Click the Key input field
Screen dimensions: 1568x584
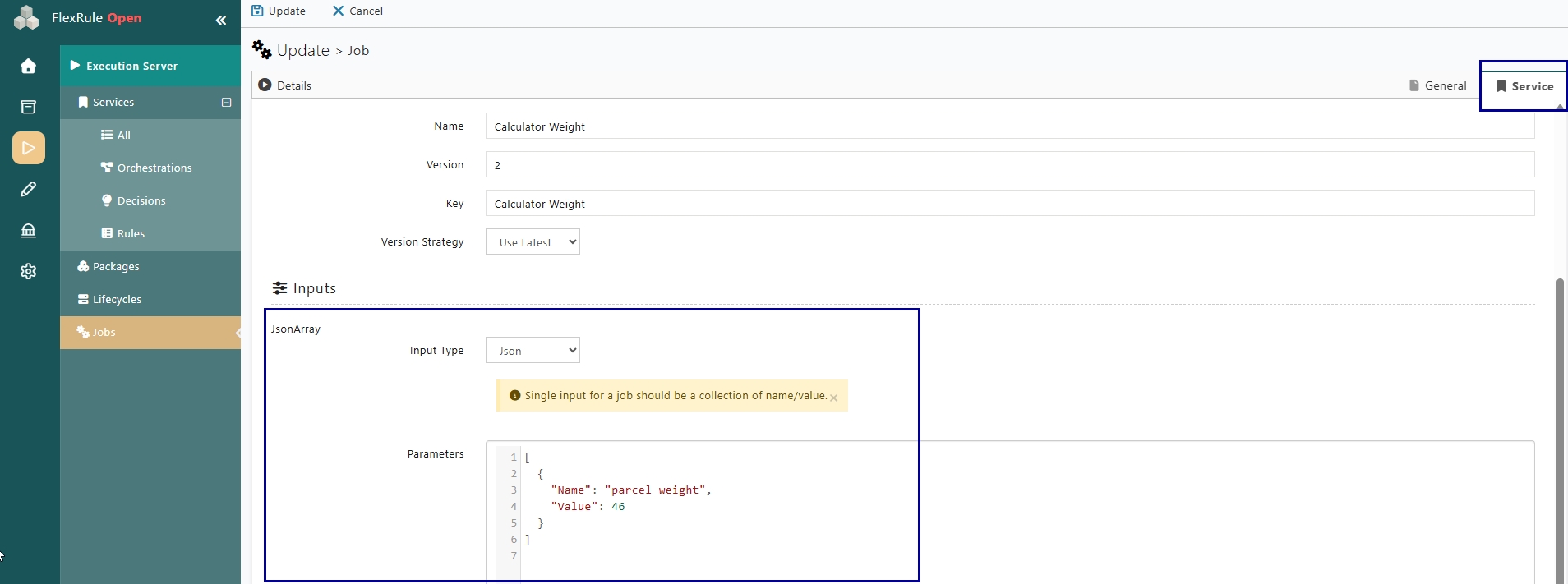click(1010, 203)
